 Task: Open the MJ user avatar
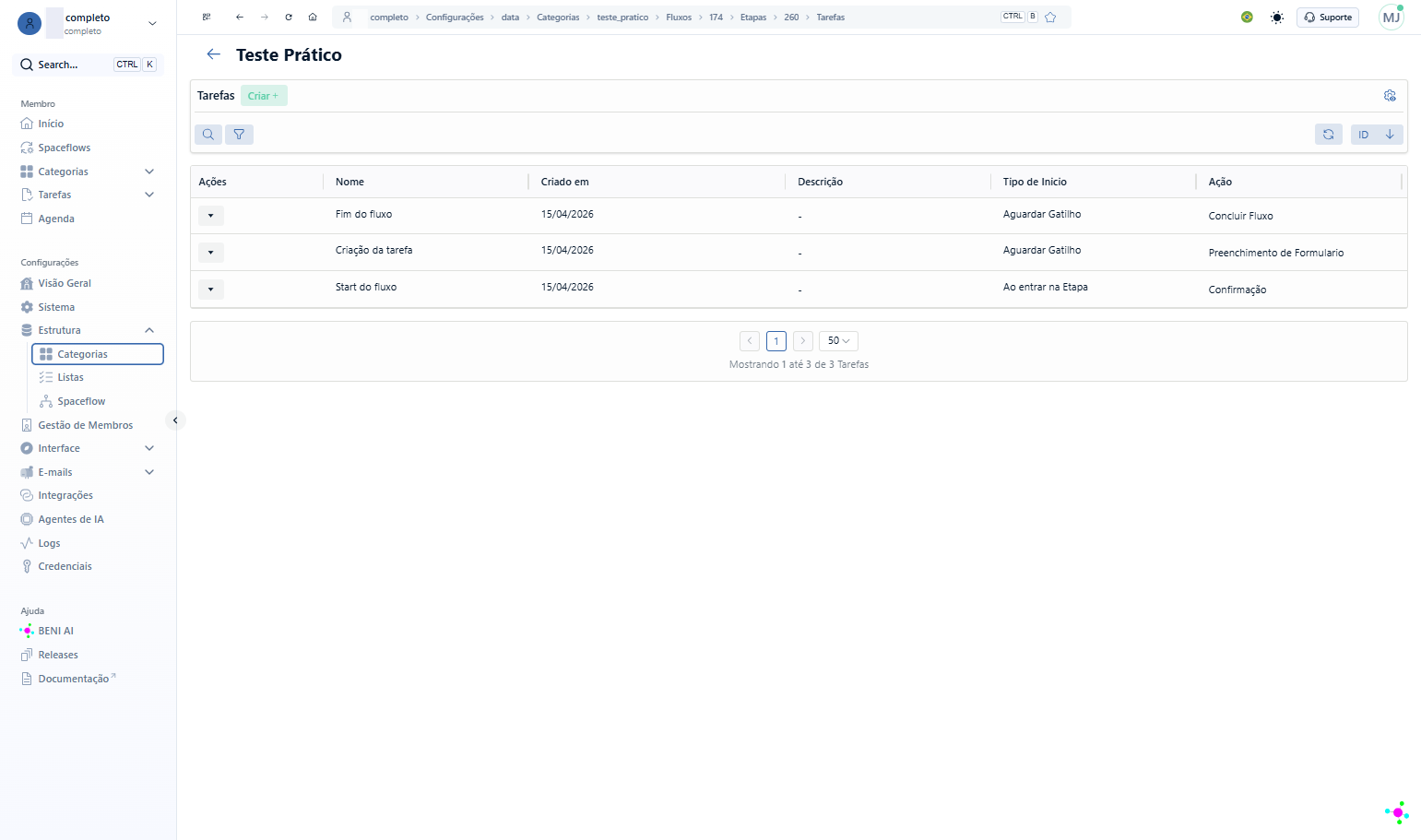(x=1391, y=18)
